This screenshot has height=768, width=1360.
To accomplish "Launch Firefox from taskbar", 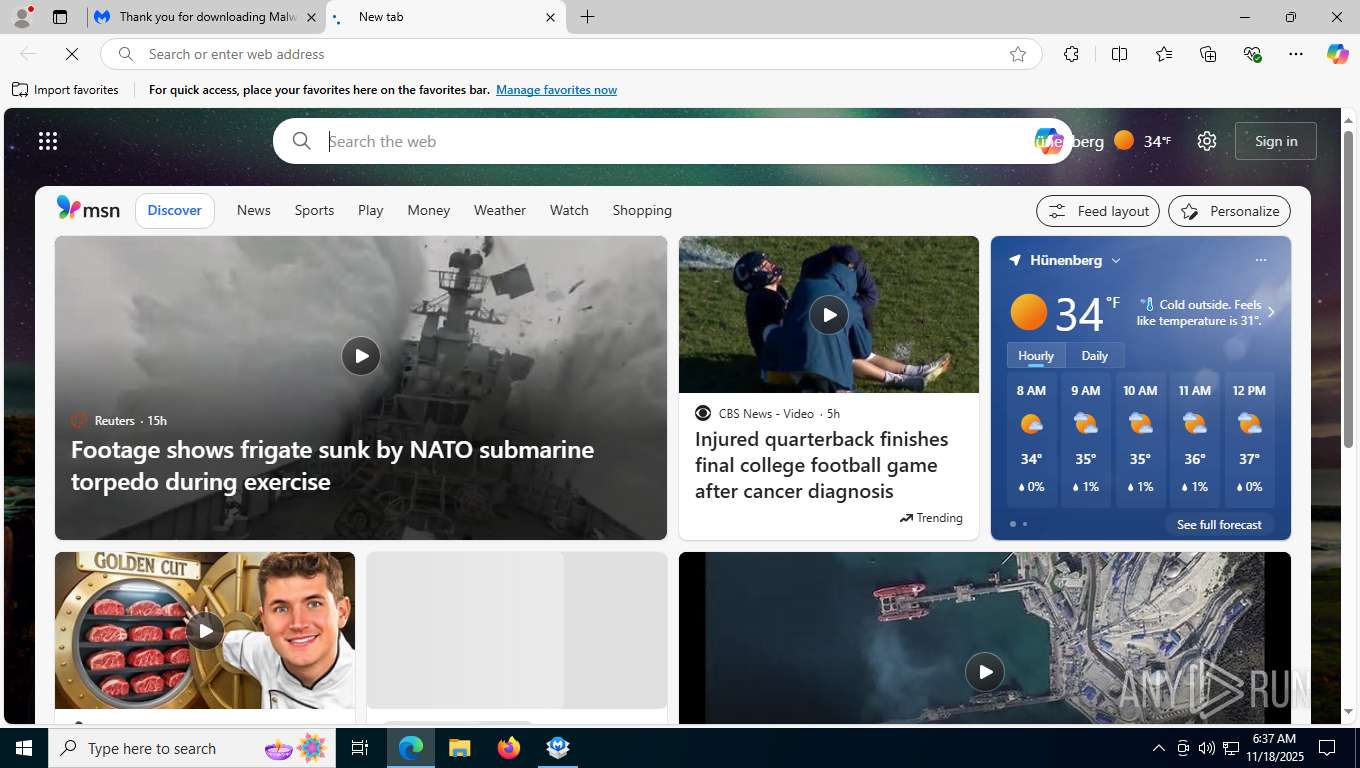I will [509, 748].
